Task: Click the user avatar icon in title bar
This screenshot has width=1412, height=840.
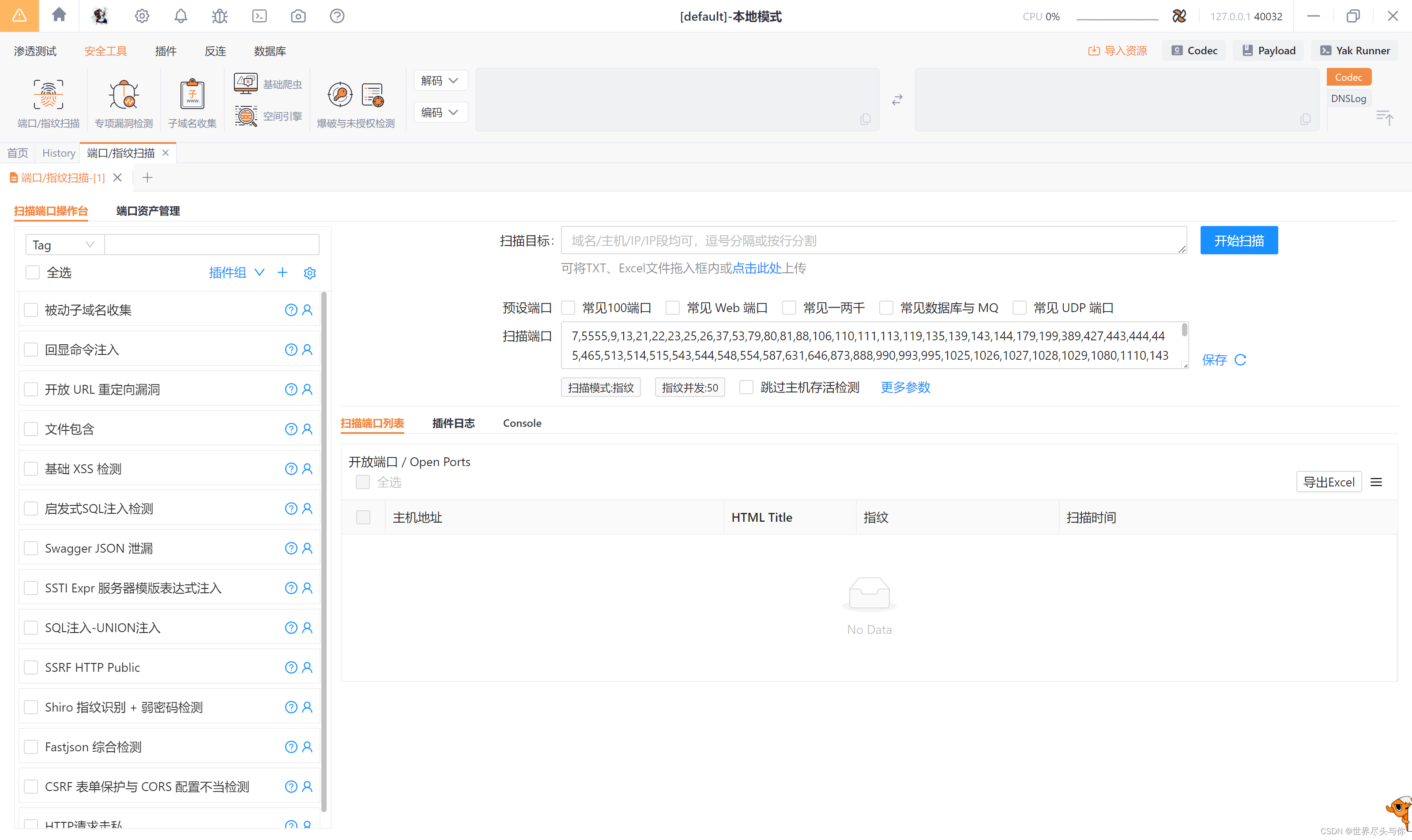Action: 101,16
